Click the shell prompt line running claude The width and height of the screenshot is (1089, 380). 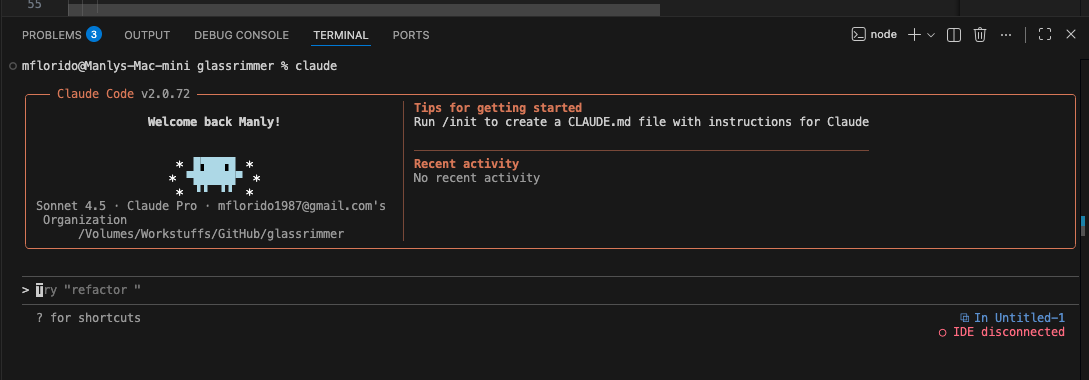(179, 66)
